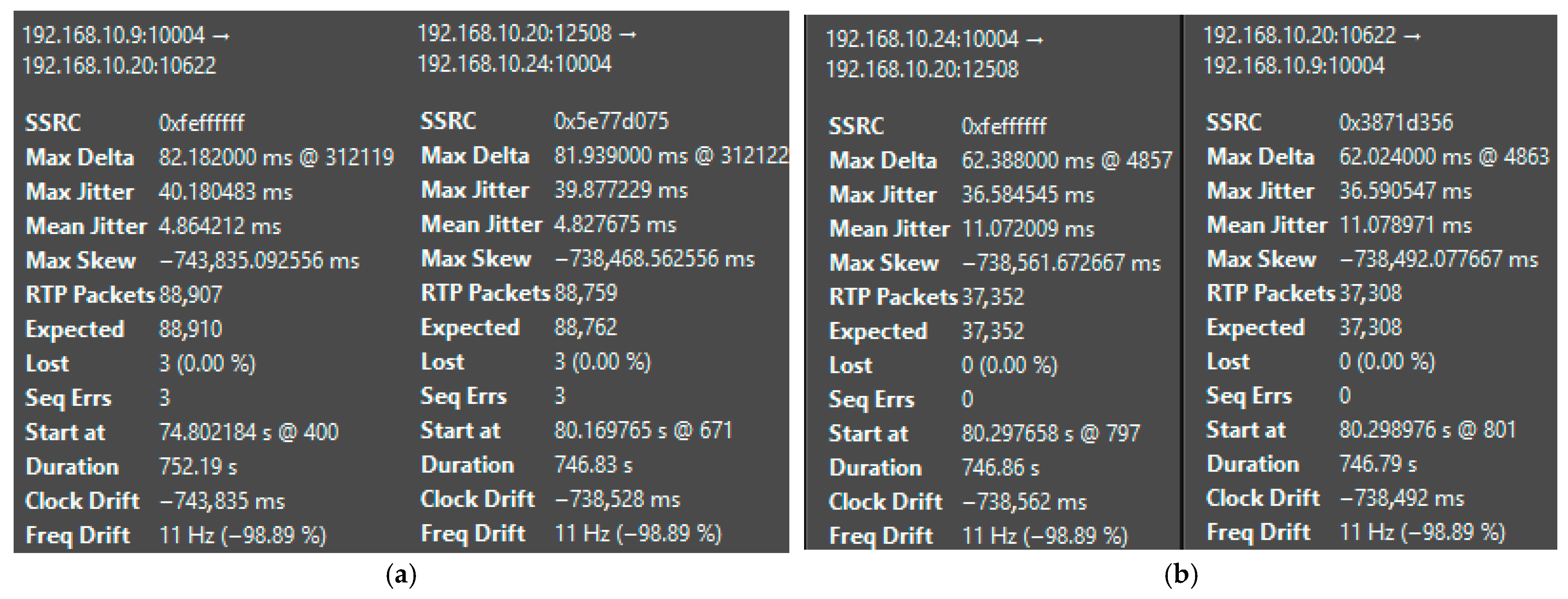Click the Max Jitter value 39.877229 ms
The image size is (1568, 599).
coord(620,190)
